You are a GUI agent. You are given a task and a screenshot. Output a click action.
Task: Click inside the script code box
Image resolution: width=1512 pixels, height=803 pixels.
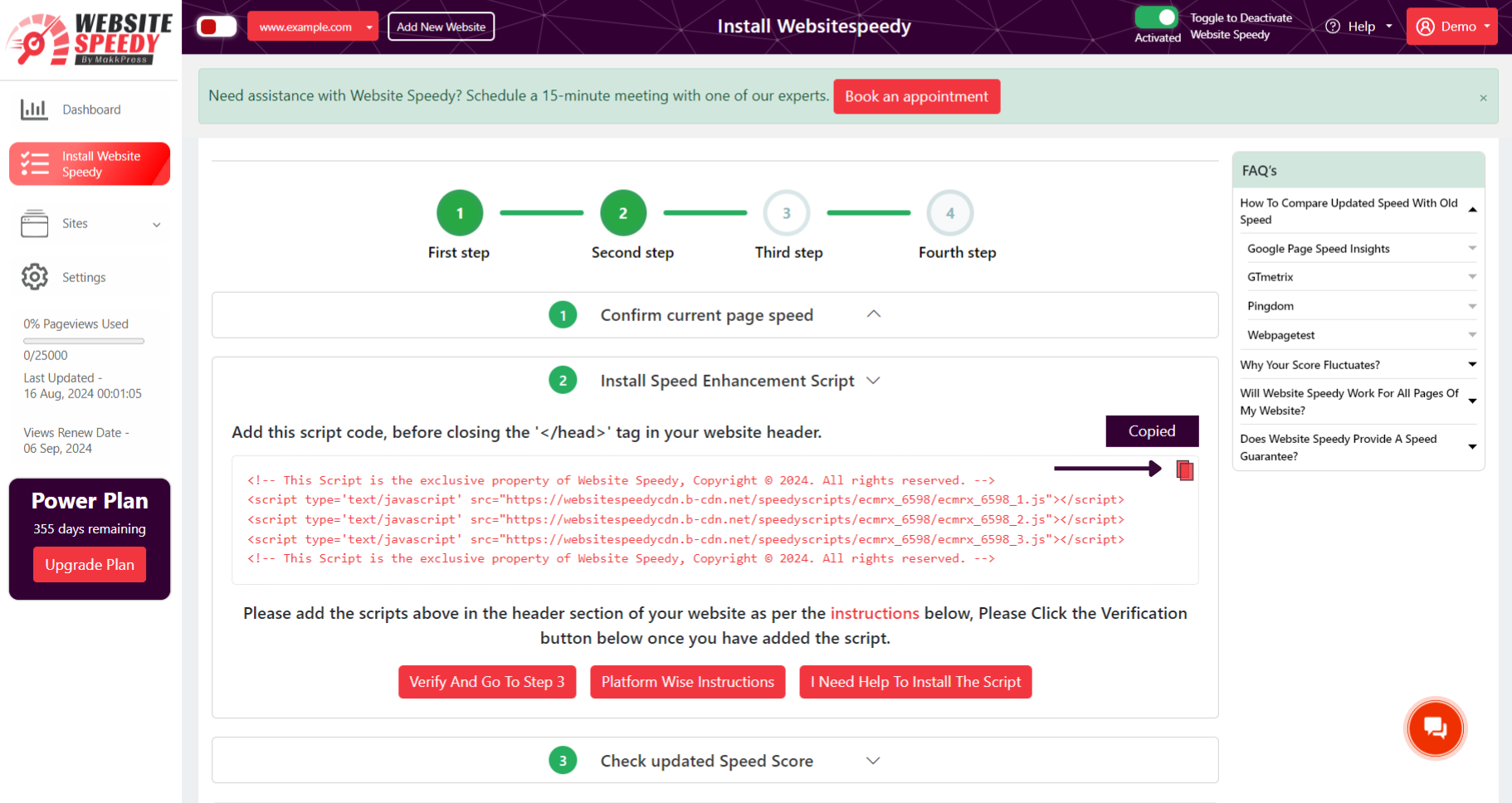click(x=715, y=519)
